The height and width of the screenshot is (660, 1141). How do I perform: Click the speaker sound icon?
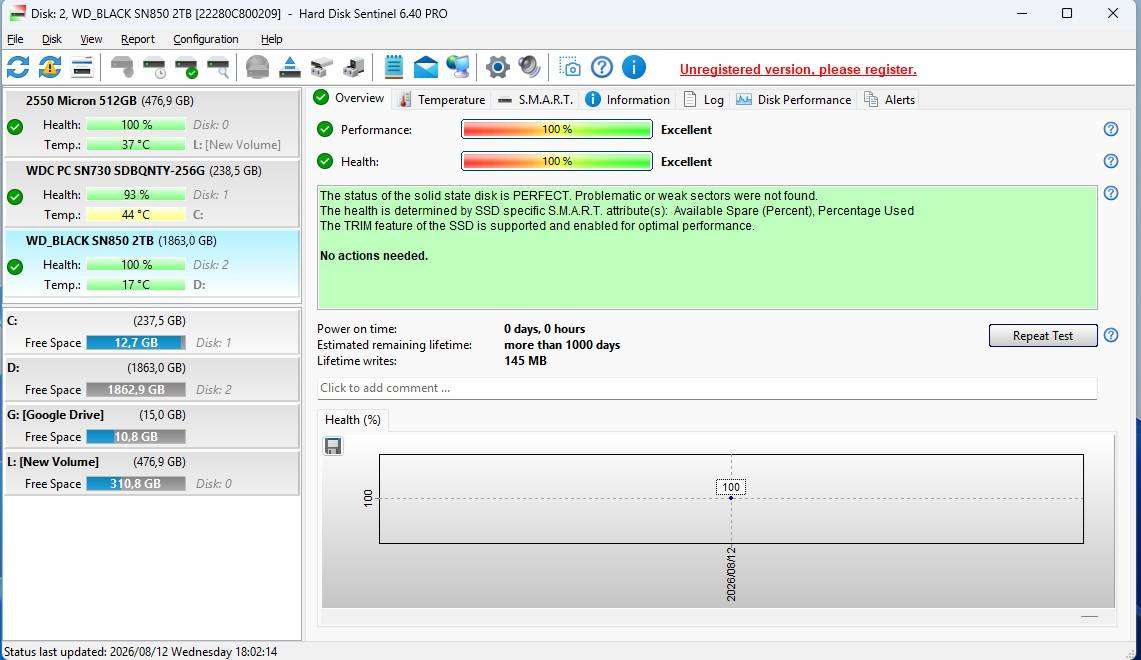click(530, 67)
